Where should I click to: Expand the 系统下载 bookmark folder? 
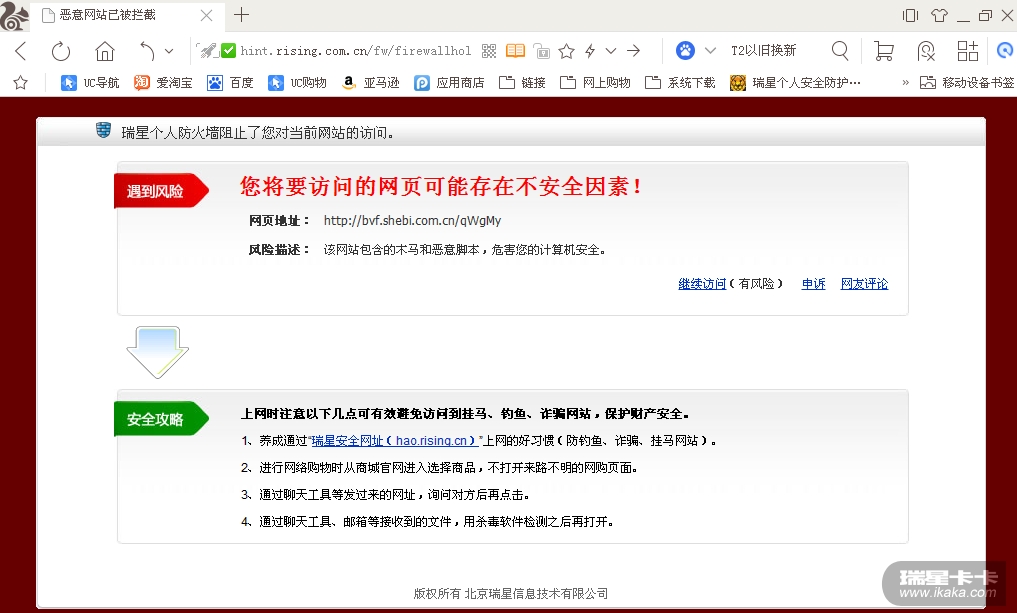click(680, 82)
